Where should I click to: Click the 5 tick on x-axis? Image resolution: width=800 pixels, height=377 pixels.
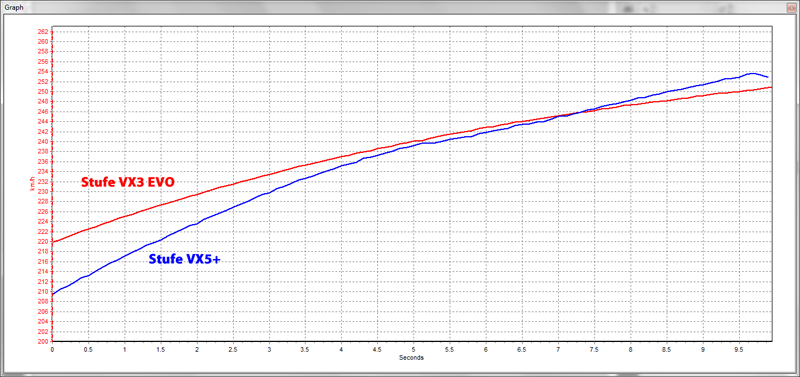point(413,350)
